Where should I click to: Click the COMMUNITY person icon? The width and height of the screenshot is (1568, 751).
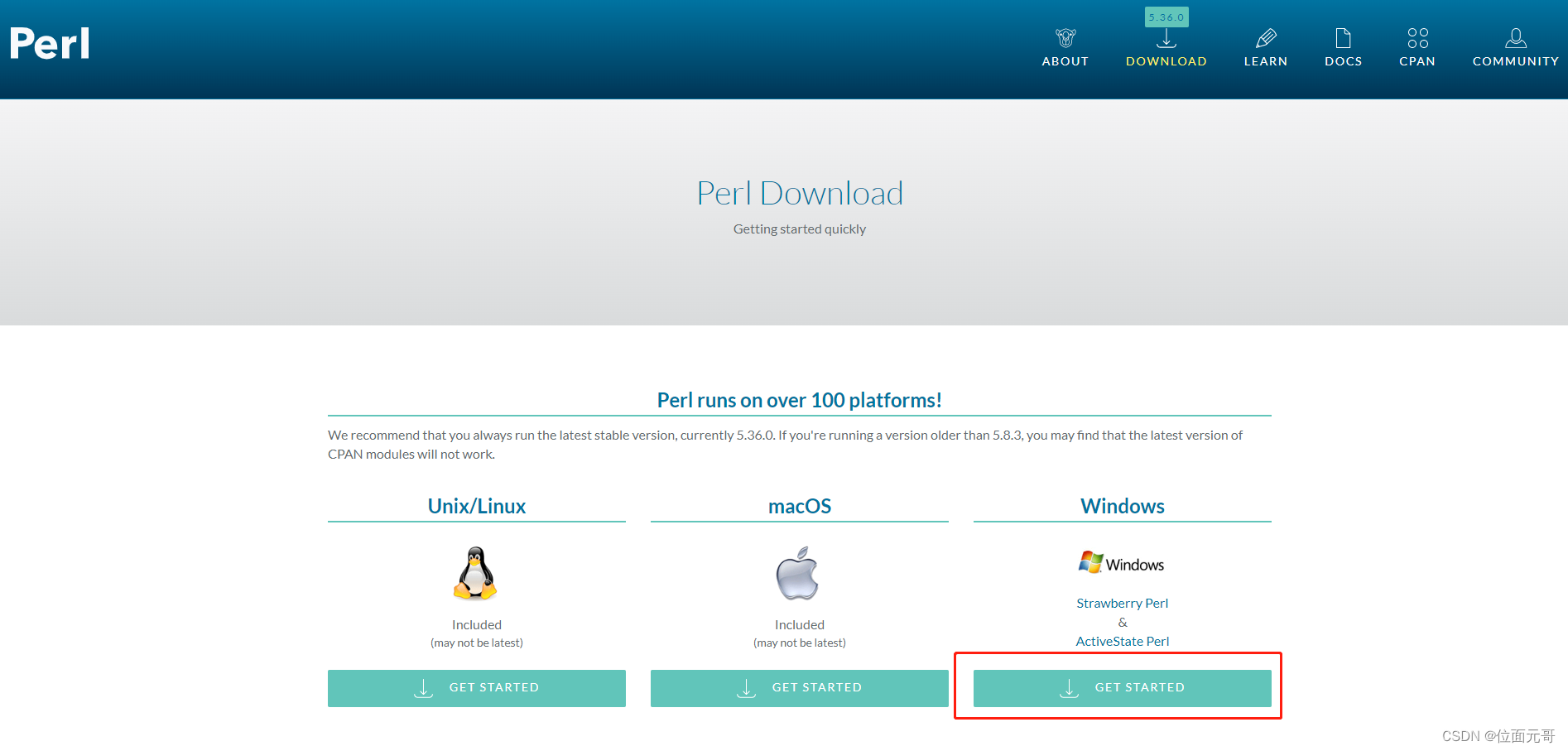(x=1515, y=37)
